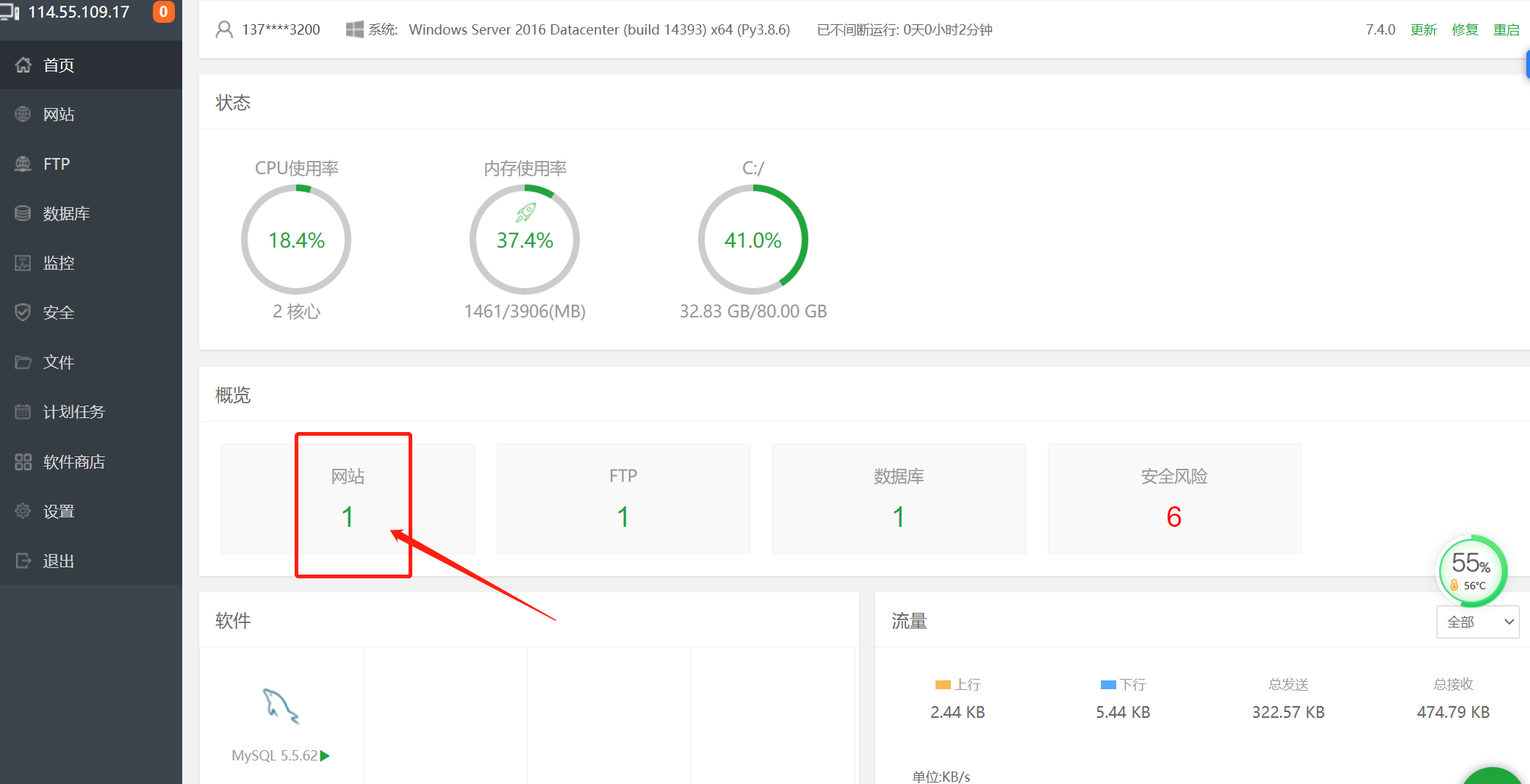The width and height of the screenshot is (1530, 784).
Task: Go to the 网站 sidebar page
Action: (91, 114)
